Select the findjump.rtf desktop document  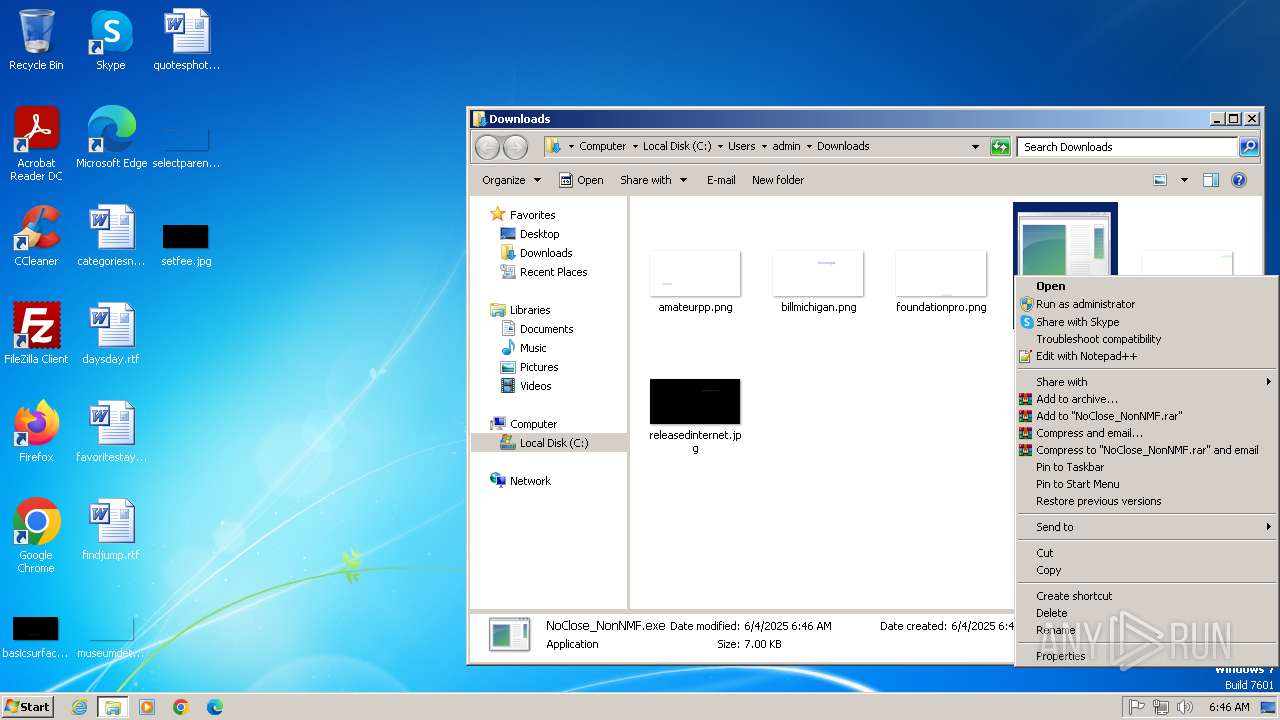coord(111,530)
